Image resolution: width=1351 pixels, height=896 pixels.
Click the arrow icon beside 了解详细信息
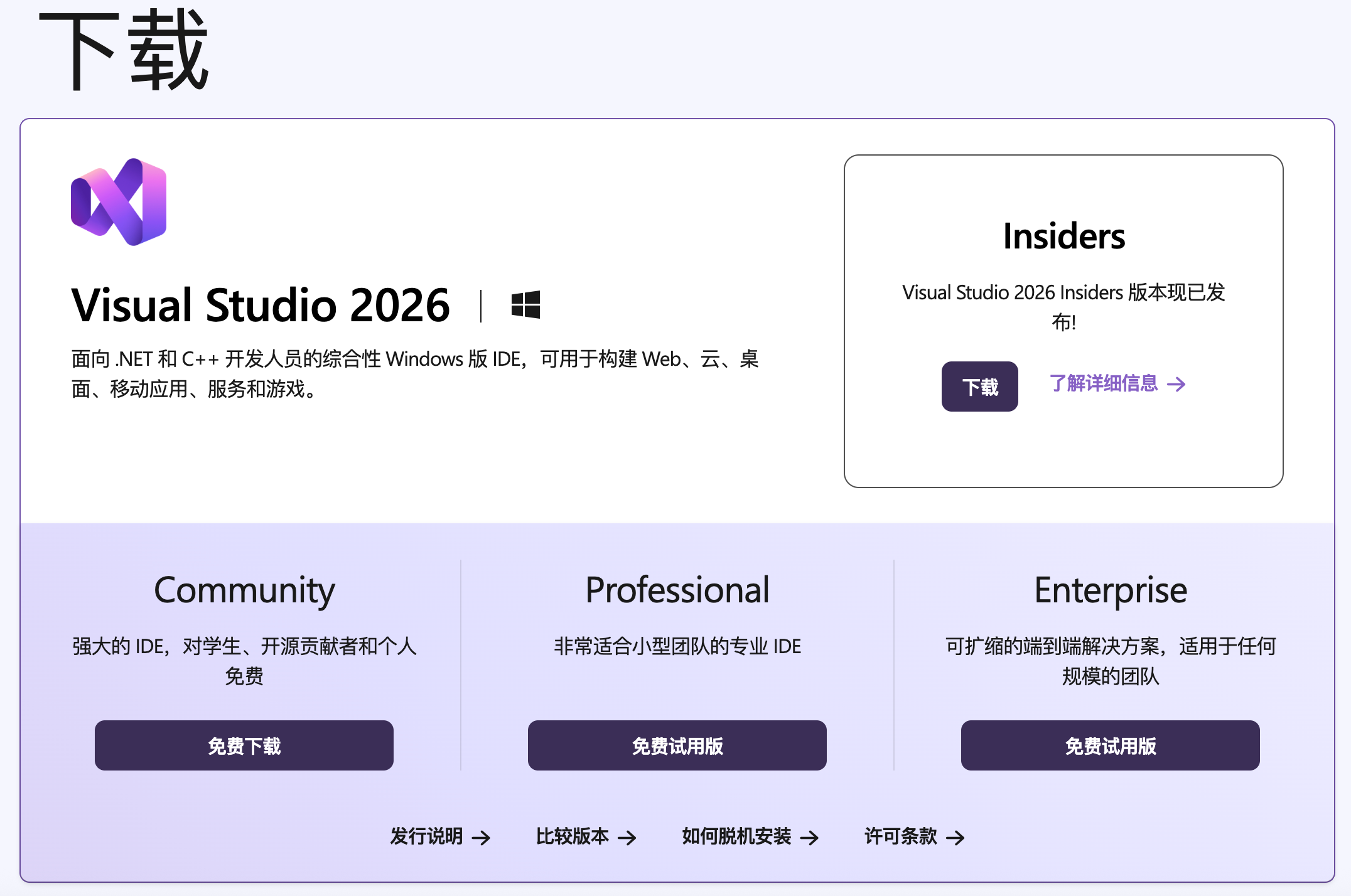point(1178,385)
